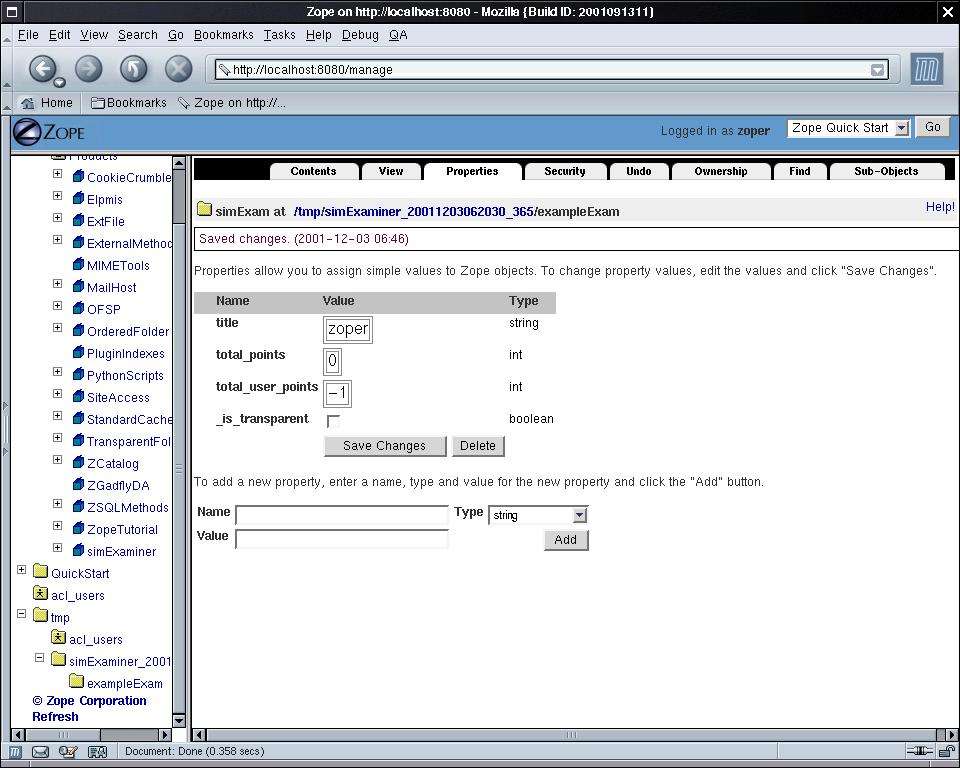Open the Sub-Objects tab

886,171
